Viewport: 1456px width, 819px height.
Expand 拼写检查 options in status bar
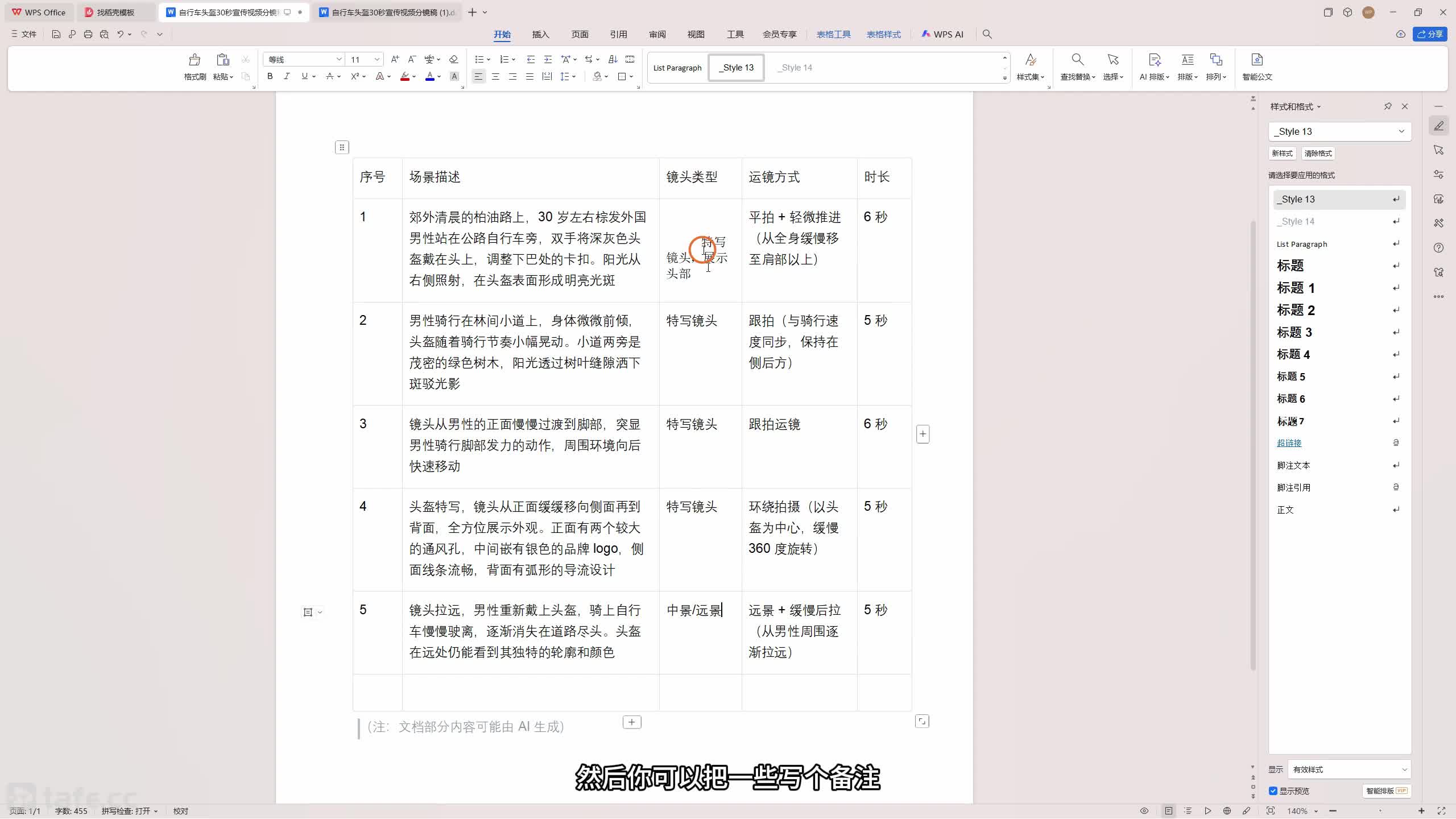click(x=130, y=811)
